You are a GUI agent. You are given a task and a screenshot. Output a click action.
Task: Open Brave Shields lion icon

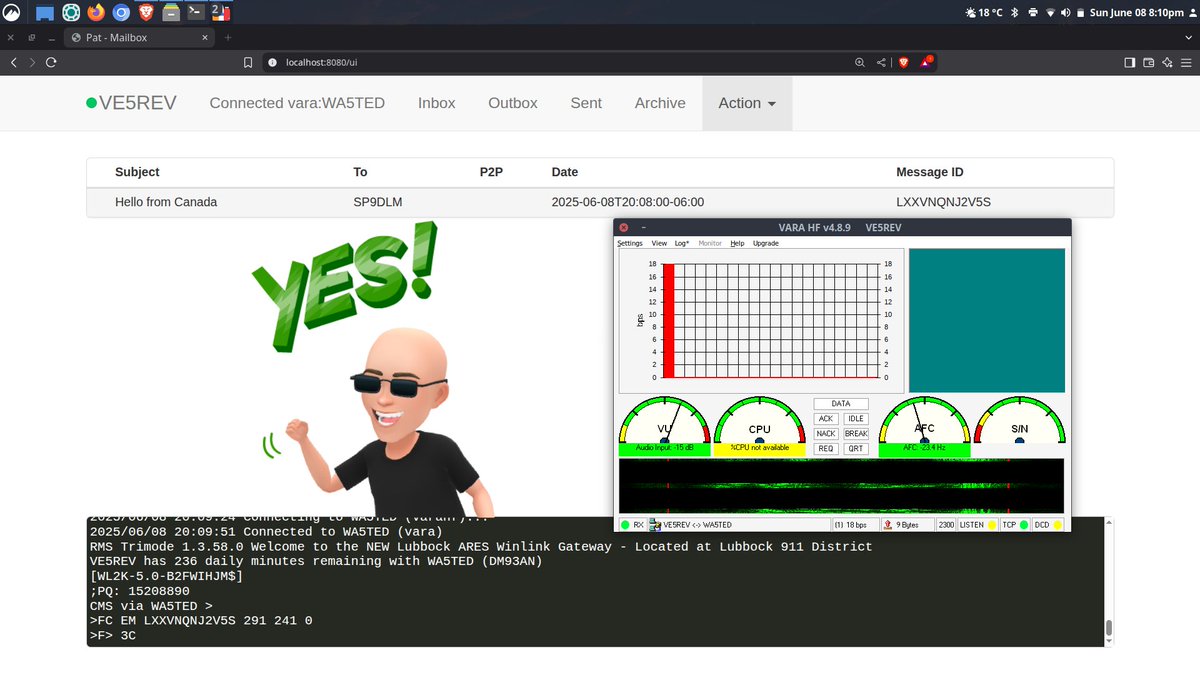[904, 62]
